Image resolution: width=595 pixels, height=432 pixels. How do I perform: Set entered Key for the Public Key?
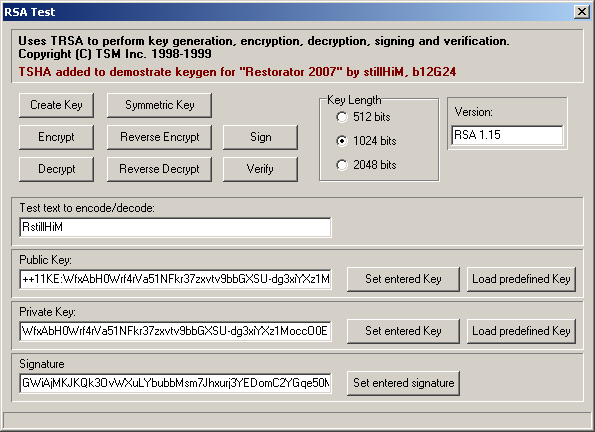[x=403, y=279]
